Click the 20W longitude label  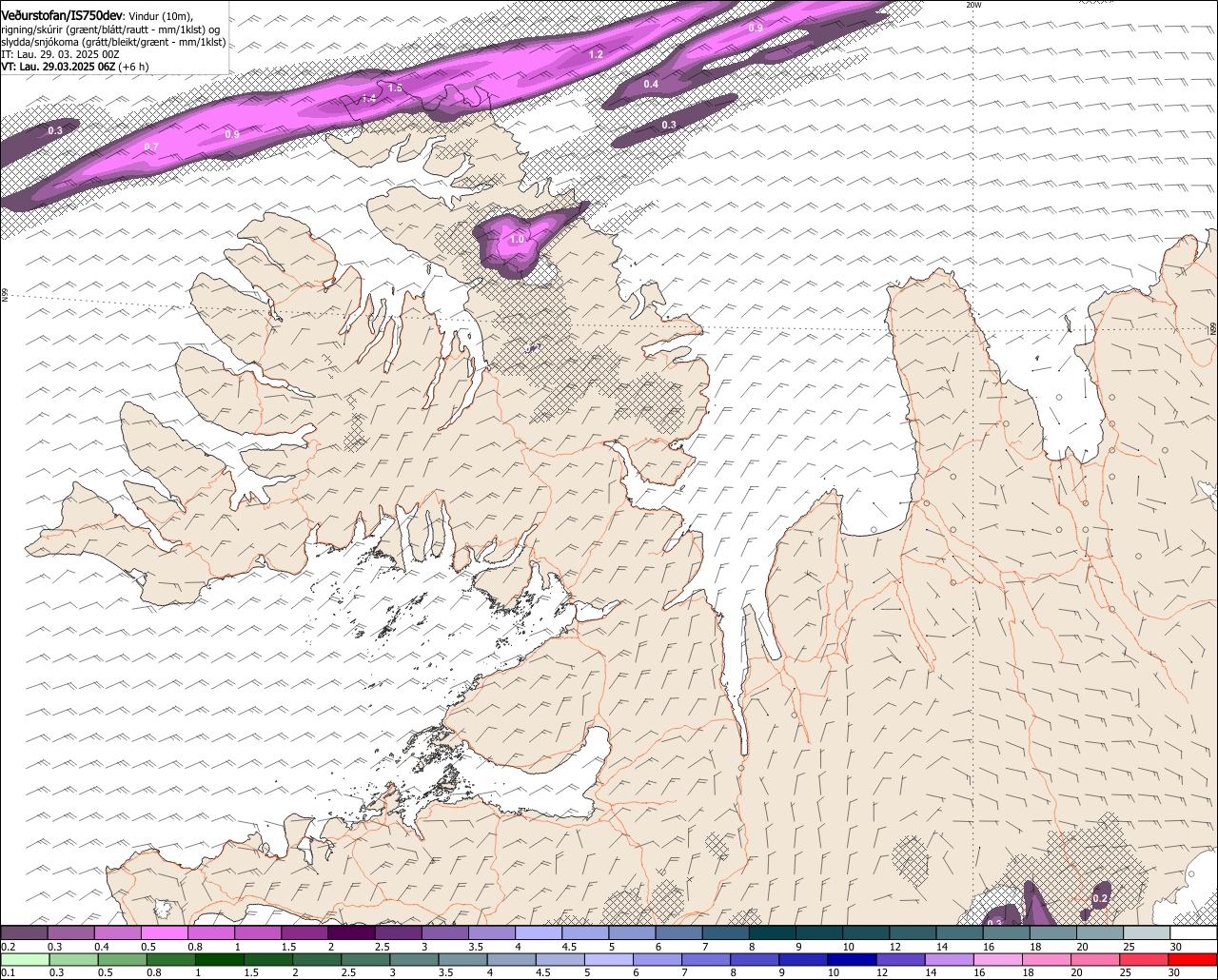pos(972,5)
